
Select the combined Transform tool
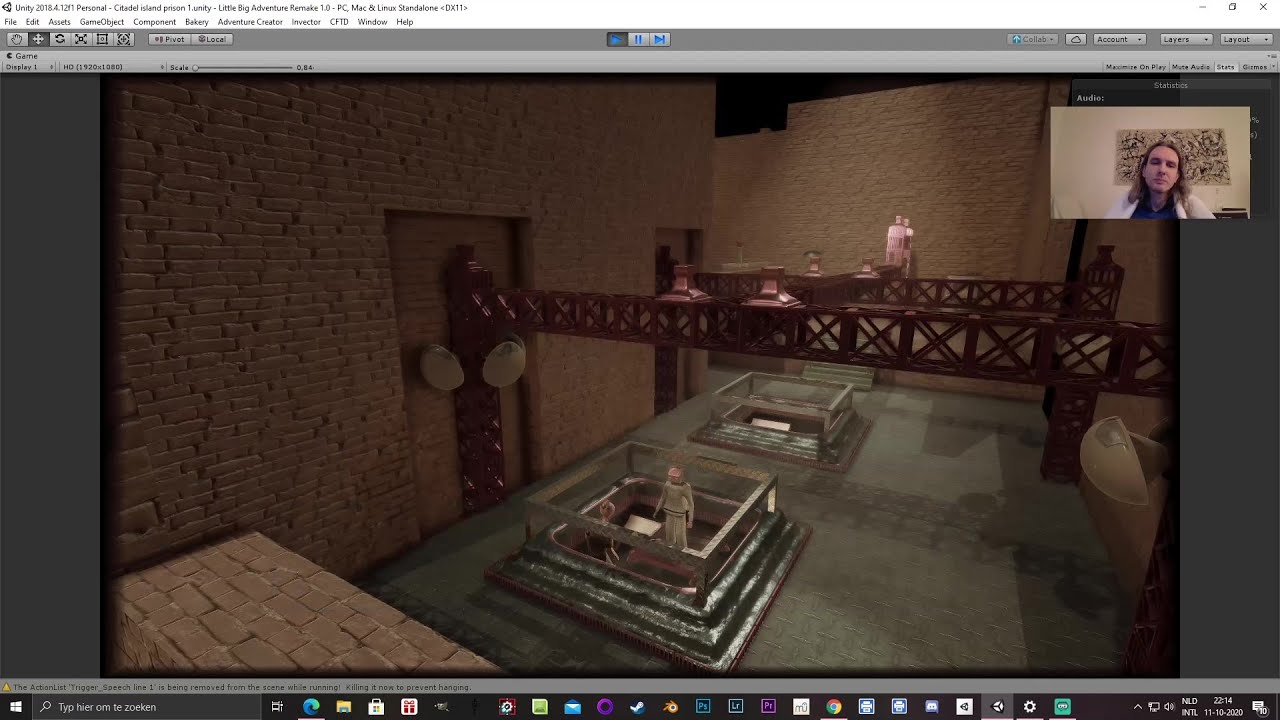(124, 39)
